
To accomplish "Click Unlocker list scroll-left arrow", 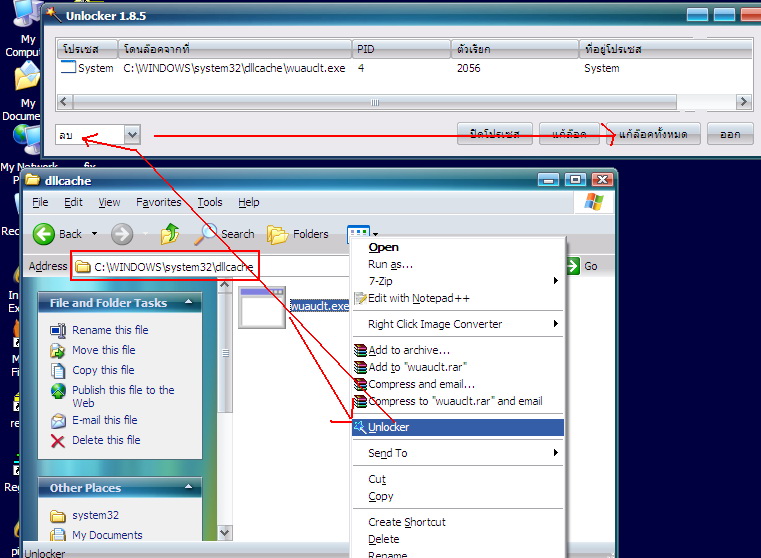I will pos(65,102).
